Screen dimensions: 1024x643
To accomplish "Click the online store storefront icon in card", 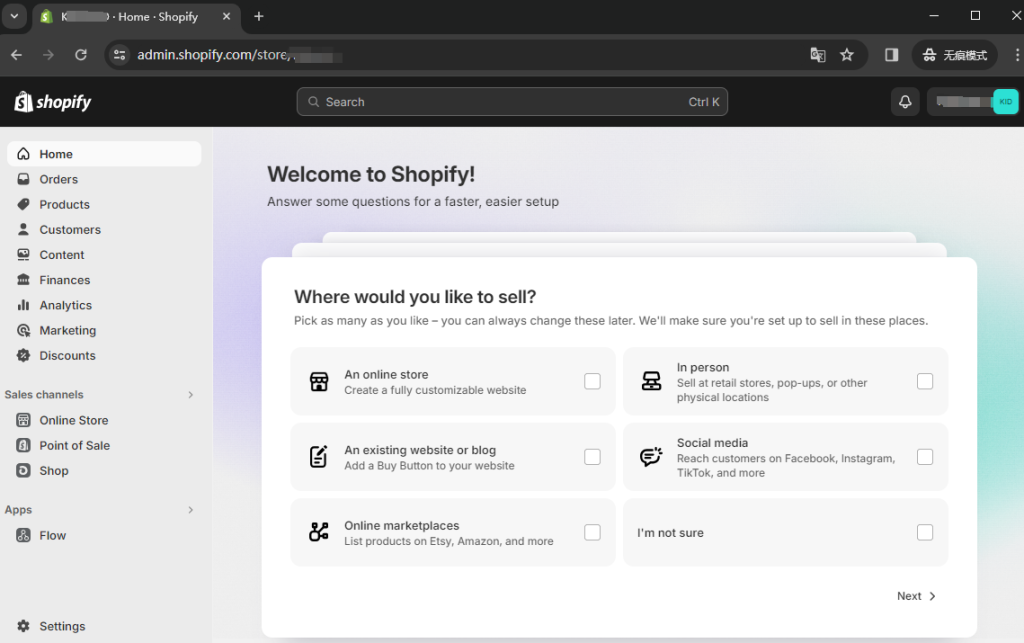I will pyautogui.click(x=319, y=381).
